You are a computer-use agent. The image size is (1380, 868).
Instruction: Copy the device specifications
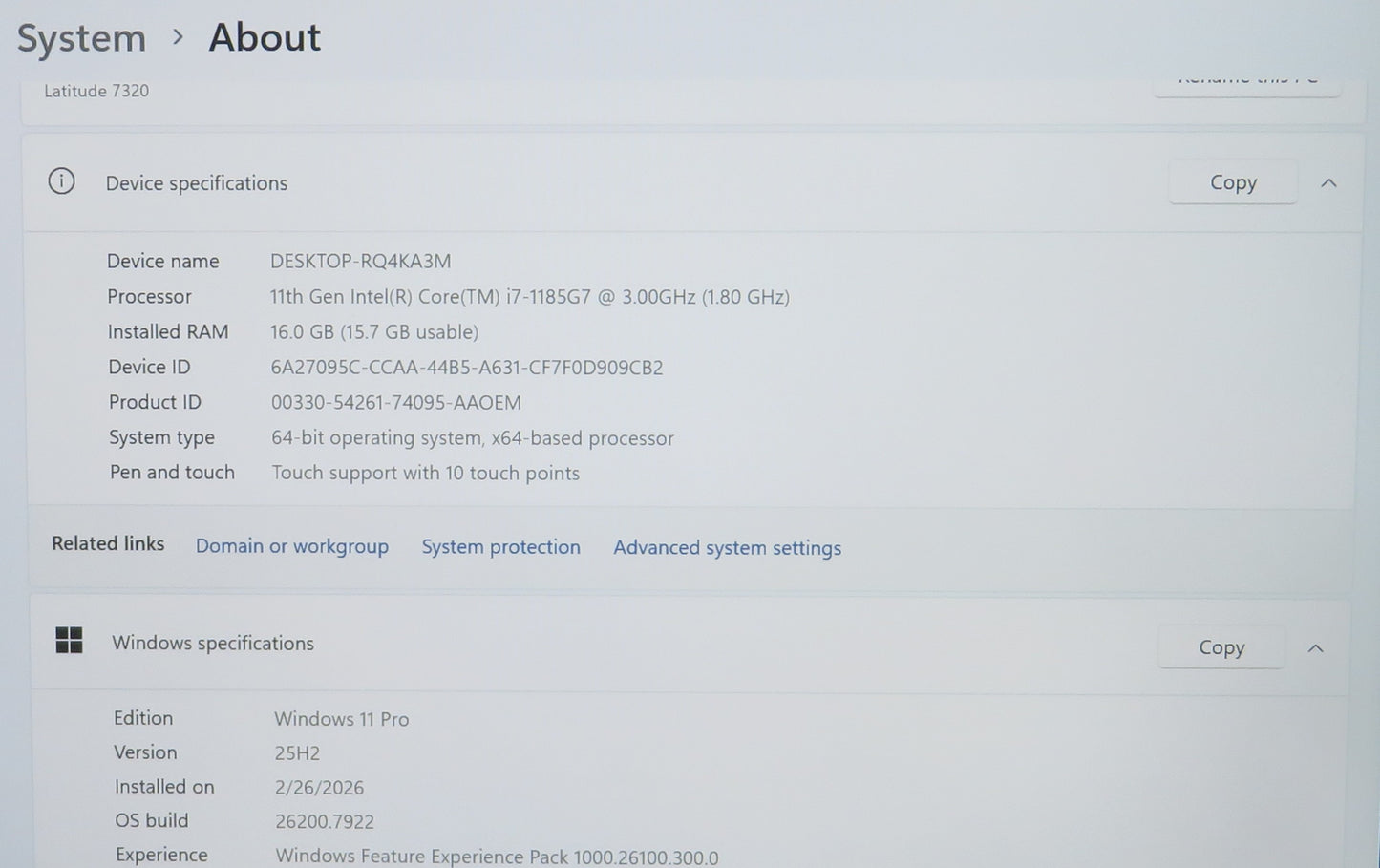(1232, 182)
